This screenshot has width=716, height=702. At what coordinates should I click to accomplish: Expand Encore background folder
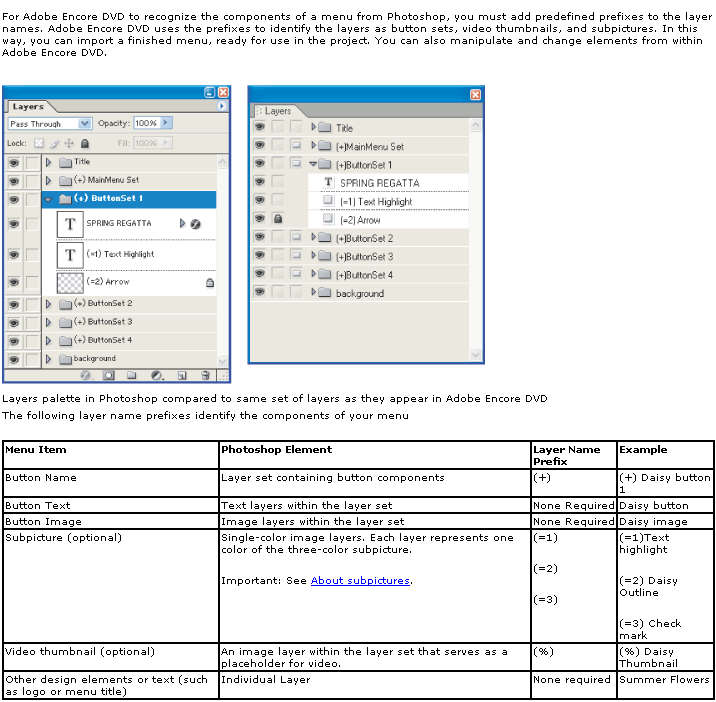tap(313, 292)
